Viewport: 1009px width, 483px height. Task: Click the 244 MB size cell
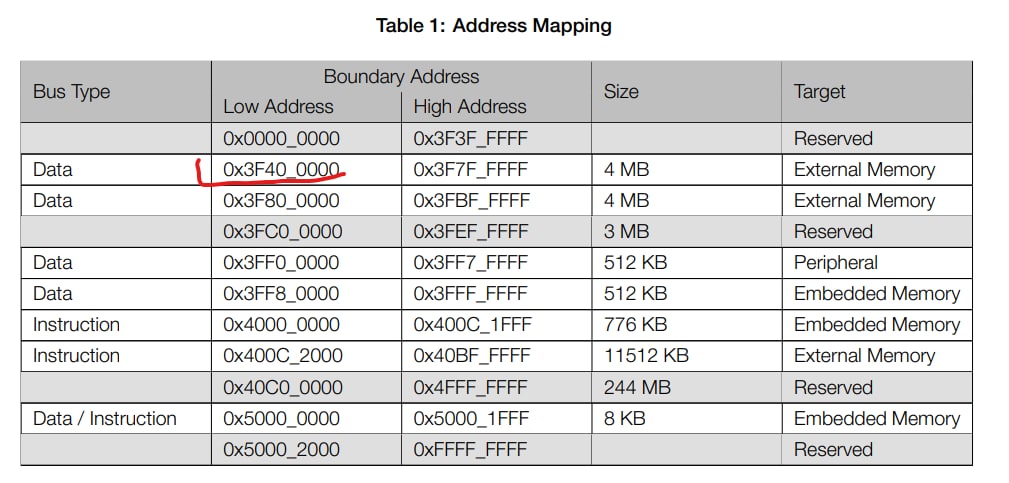[x=635, y=387]
